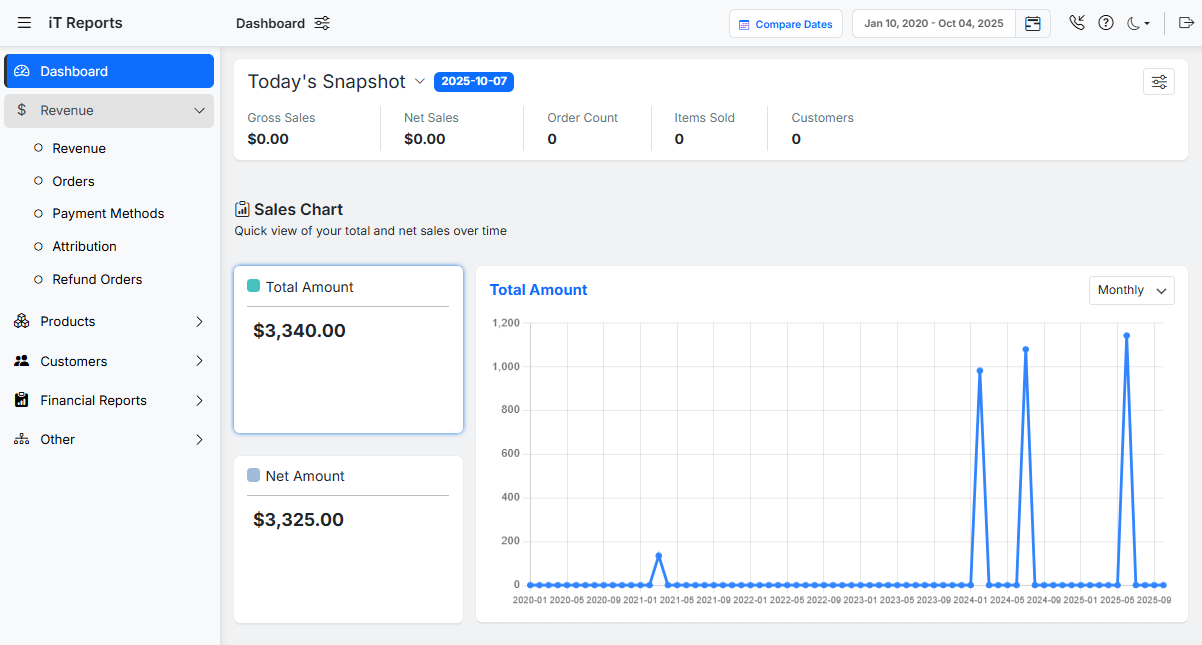Image resolution: width=1202 pixels, height=645 pixels.
Task: Click the logout icon in top bar
Action: click(1186, 23)
